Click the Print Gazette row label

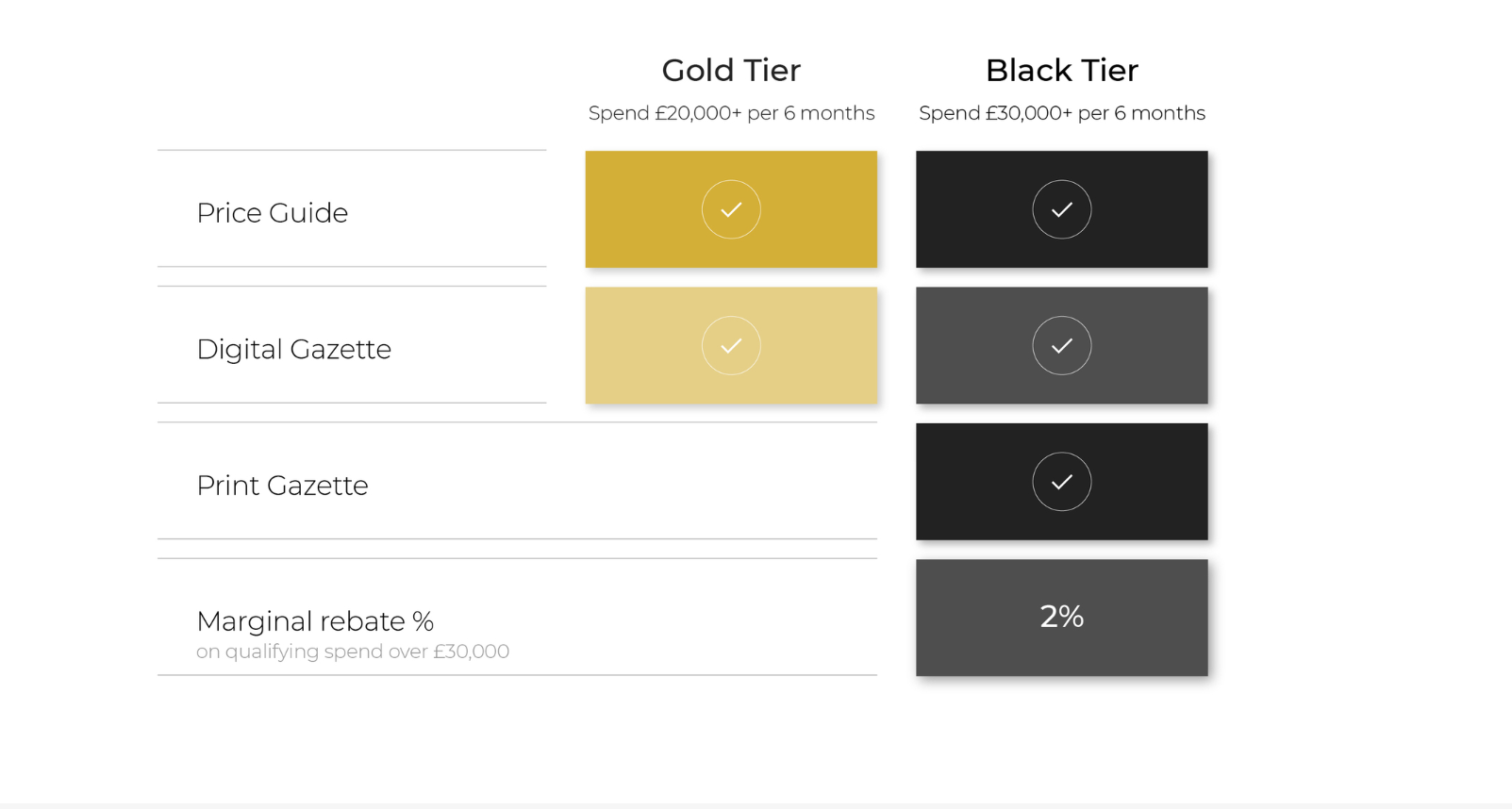tap(282, 486)
